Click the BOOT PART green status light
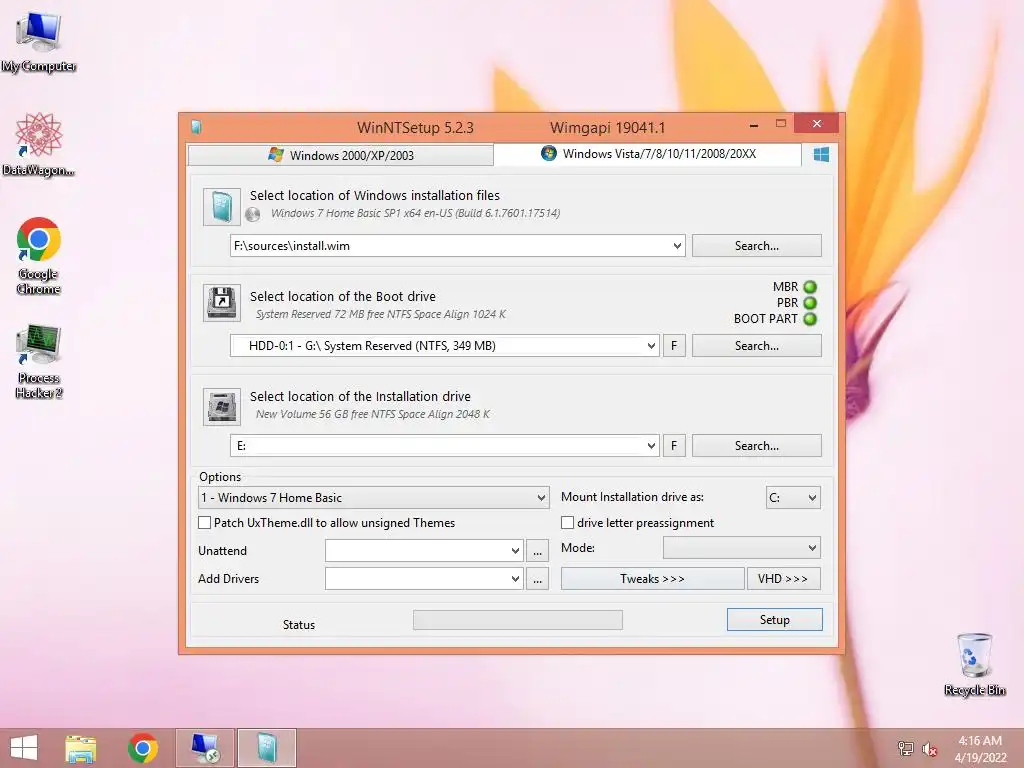 pyautogui.click(x=810, y=319)
